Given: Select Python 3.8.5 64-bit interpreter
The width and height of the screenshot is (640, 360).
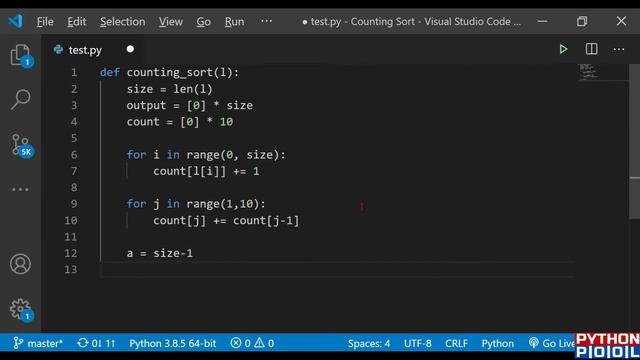Looking at the screenshot, I should (x=172, y=343).
